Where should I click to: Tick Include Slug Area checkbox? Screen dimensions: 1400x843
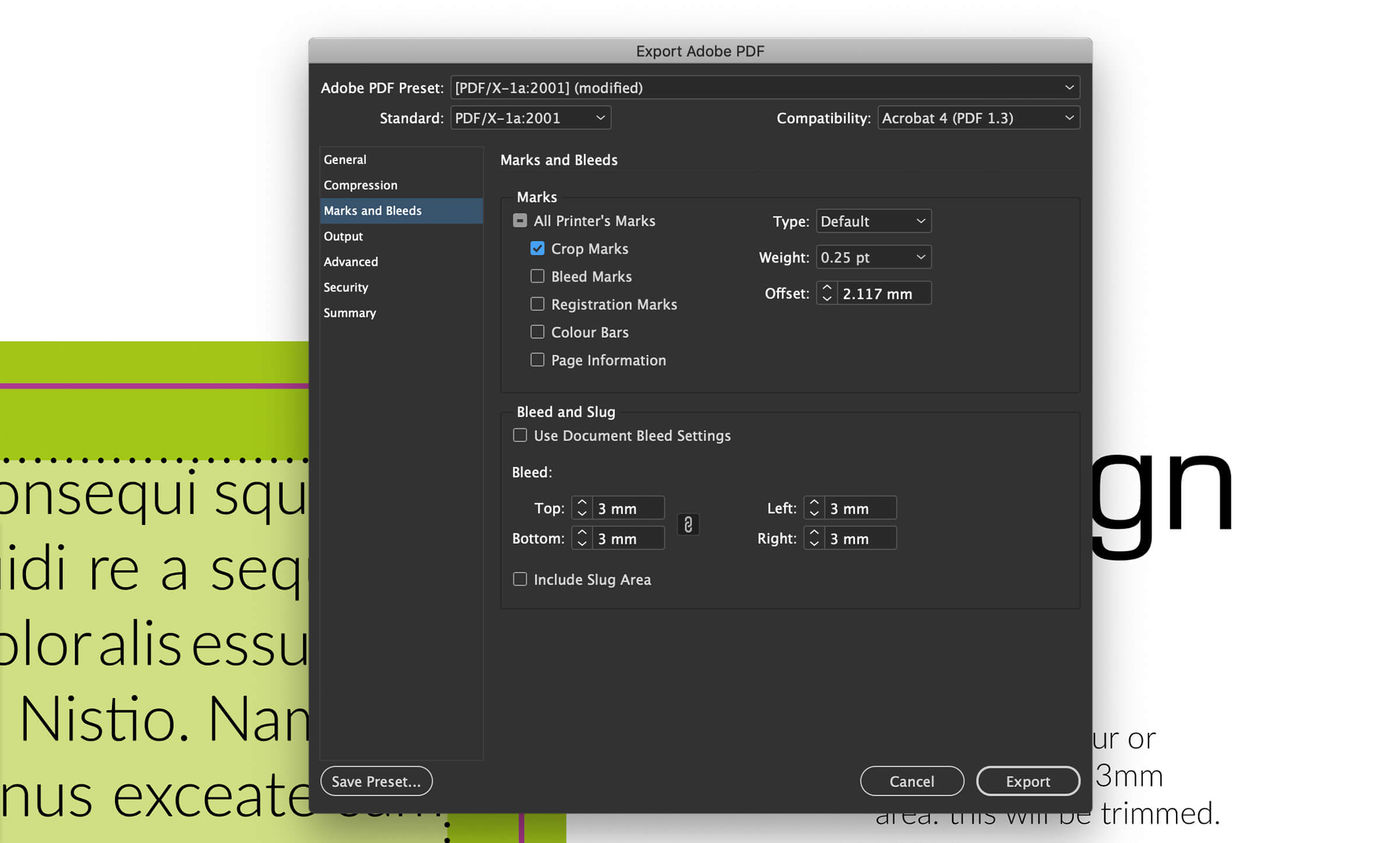(520, 579)
